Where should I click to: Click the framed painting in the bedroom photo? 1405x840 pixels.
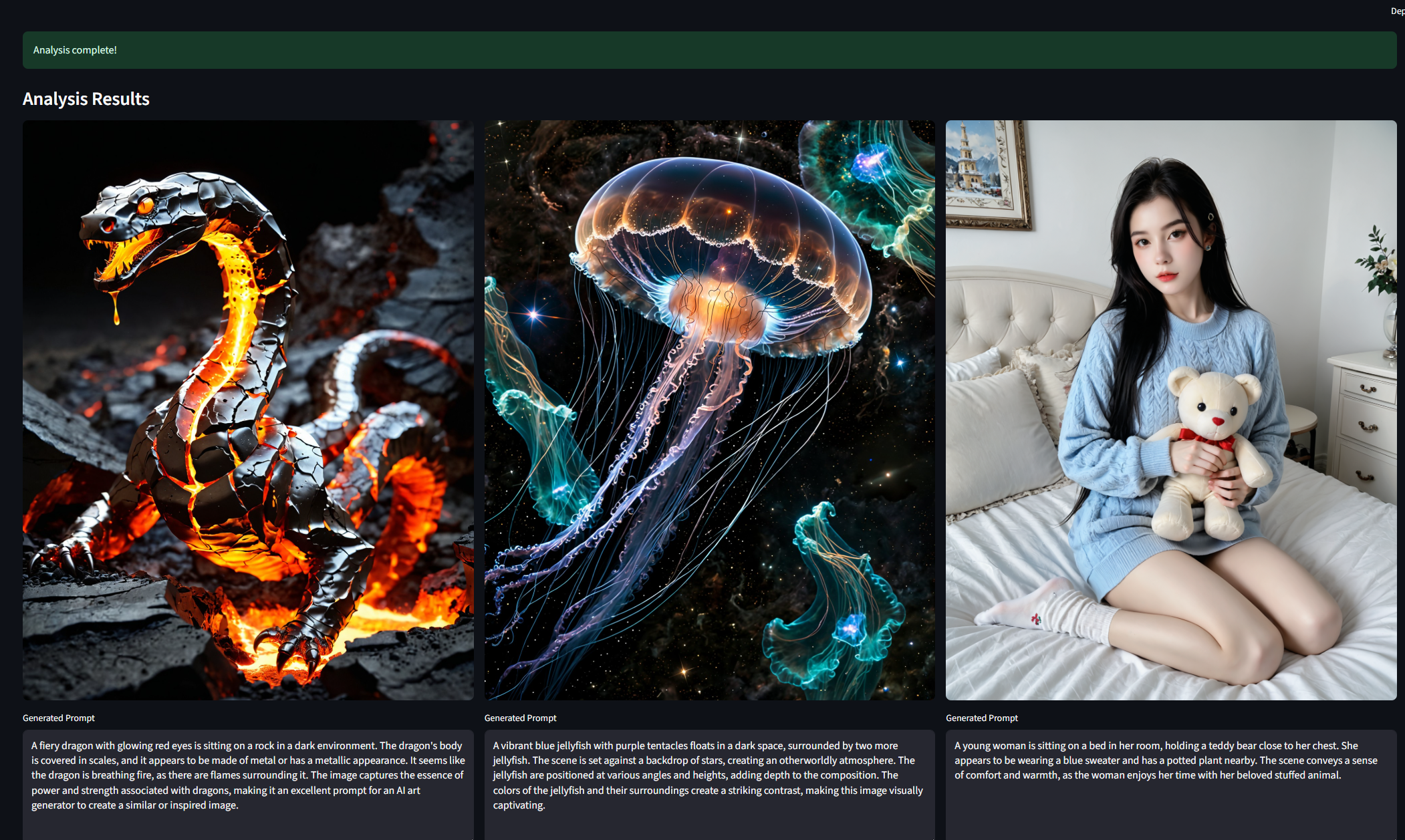[983, 170]
